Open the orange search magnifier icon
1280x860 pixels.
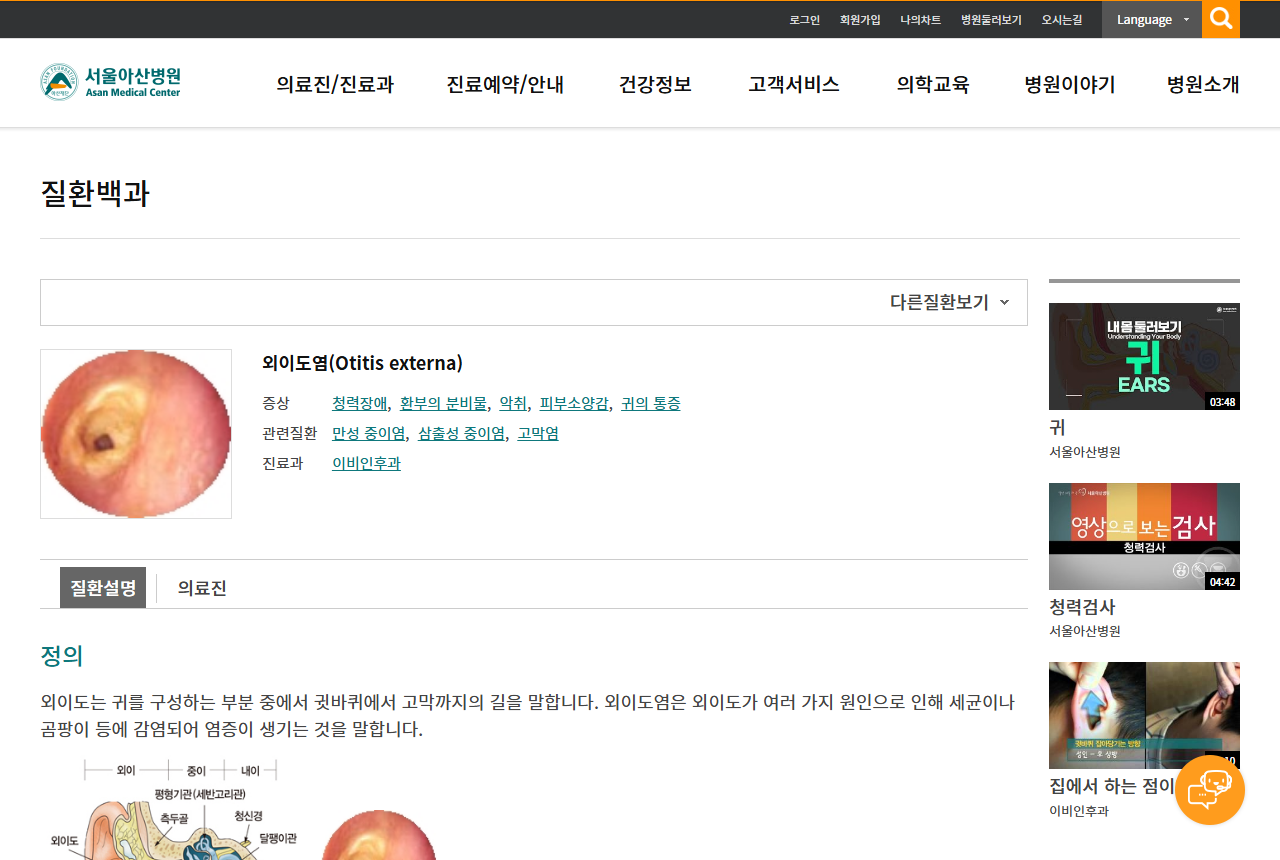[x=1221, y=19]
